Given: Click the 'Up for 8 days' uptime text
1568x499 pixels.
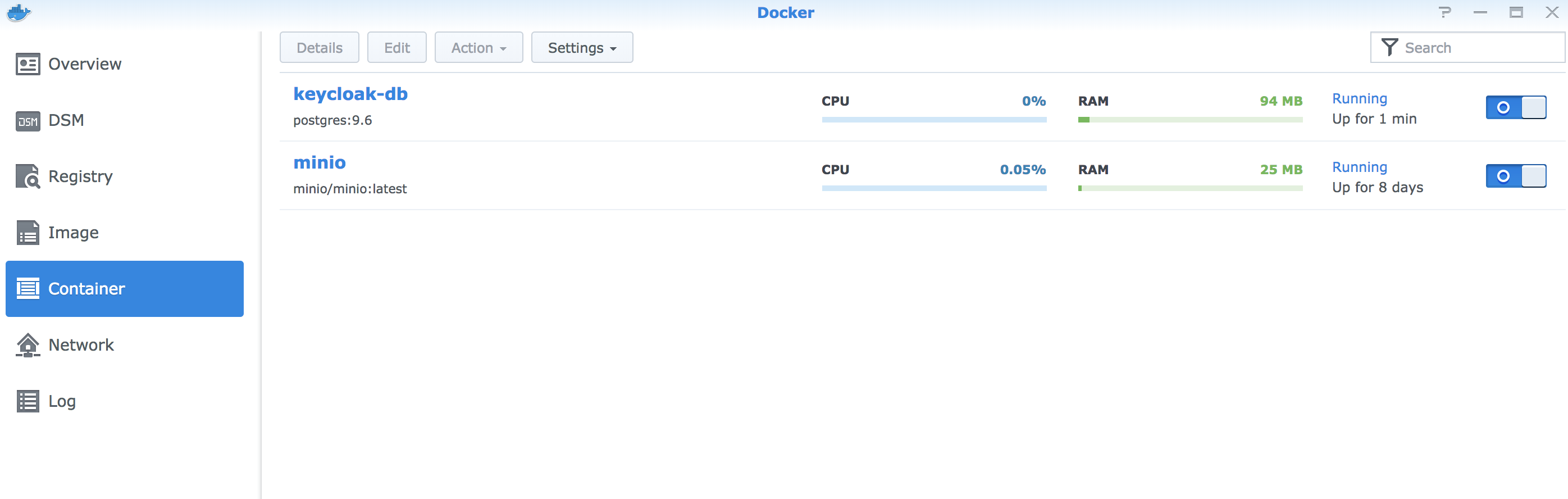Looking at the screenshot, I should point(1378,188).
